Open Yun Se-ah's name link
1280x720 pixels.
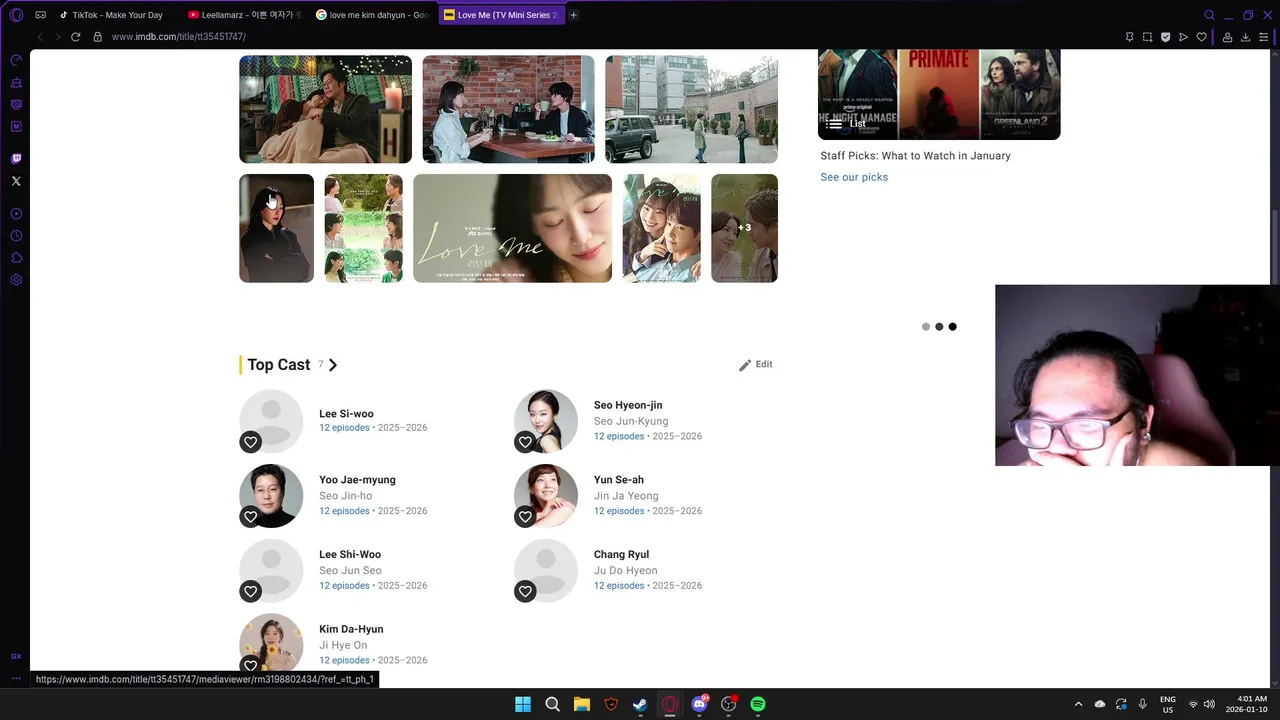[619, 480]
